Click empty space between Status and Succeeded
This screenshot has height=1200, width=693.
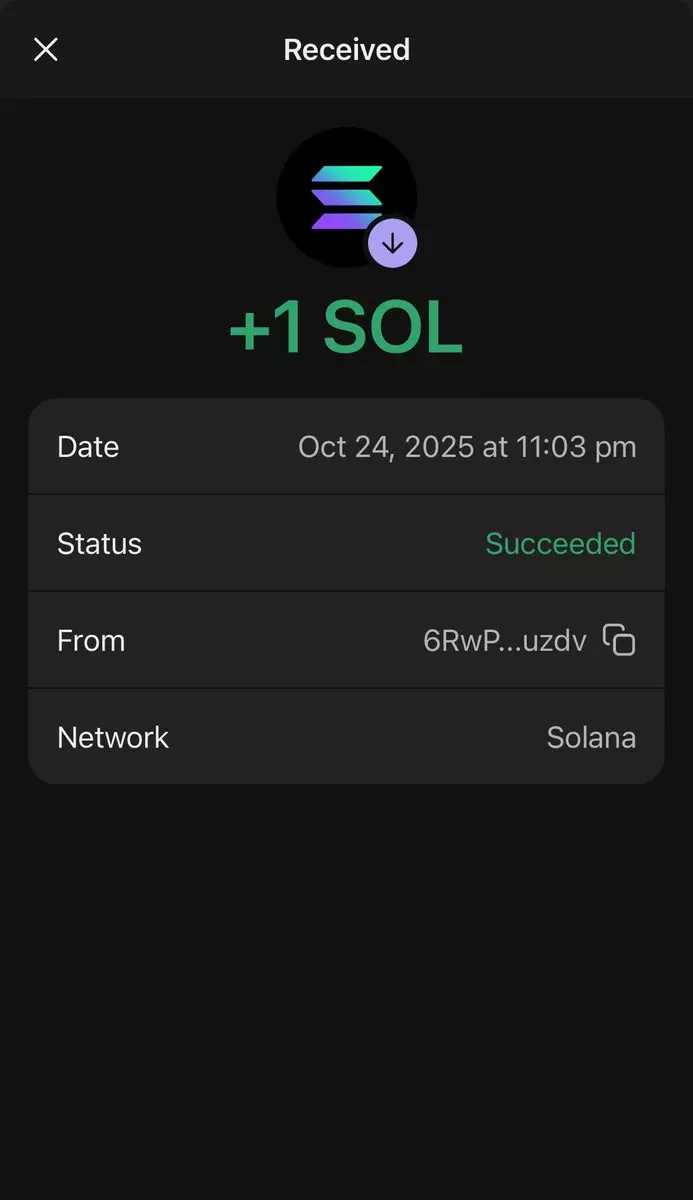click(310, 544)
